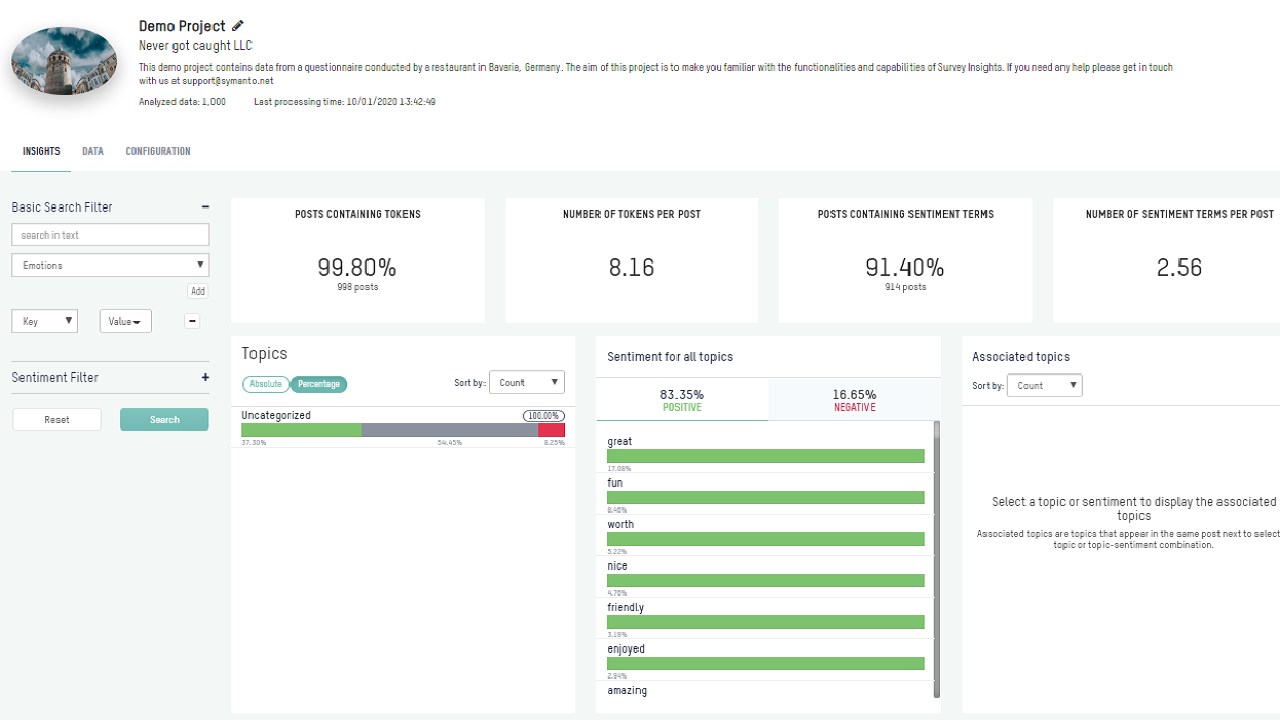Click the Reset button

57,420
